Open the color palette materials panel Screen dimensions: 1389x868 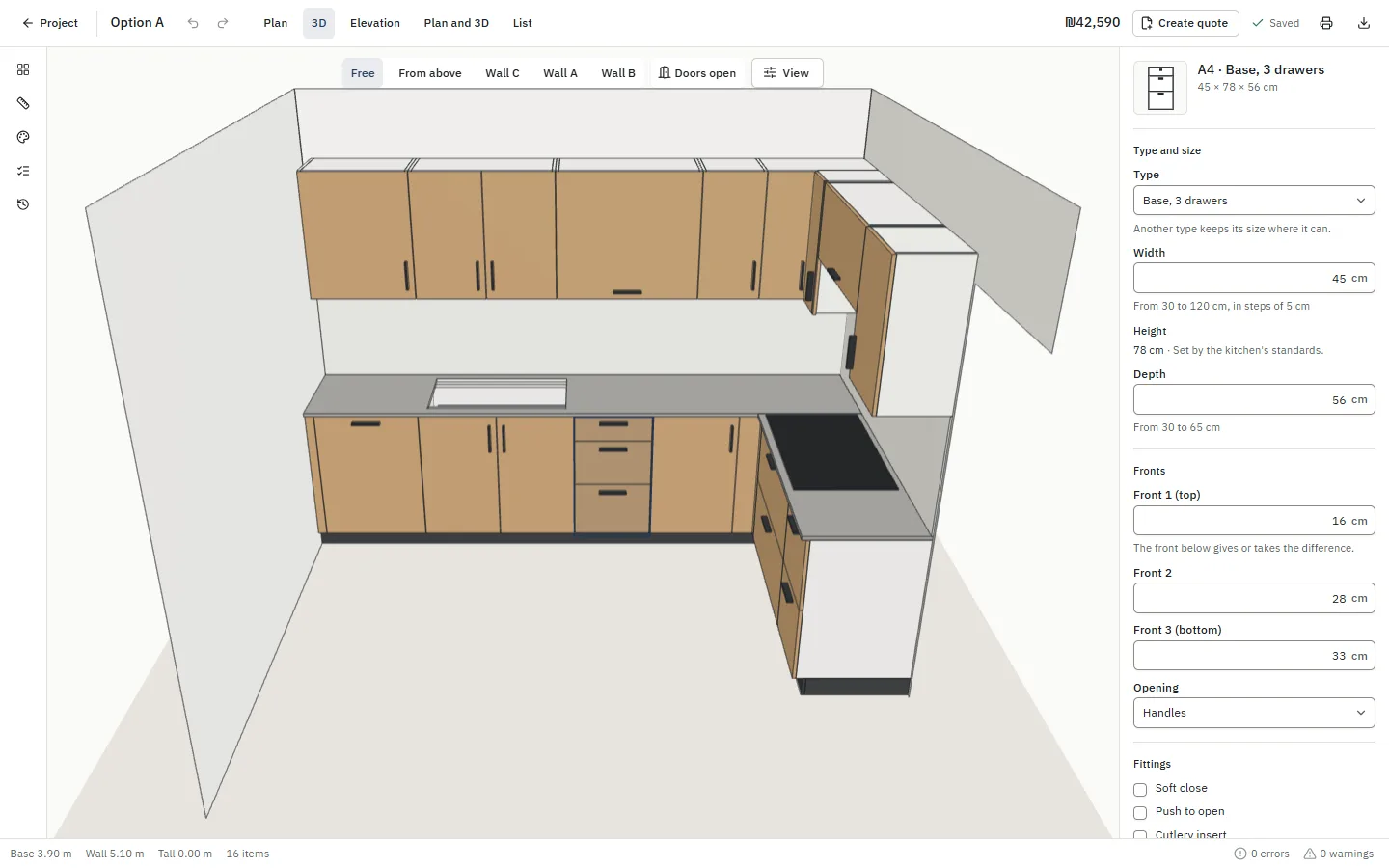(23, 137)
